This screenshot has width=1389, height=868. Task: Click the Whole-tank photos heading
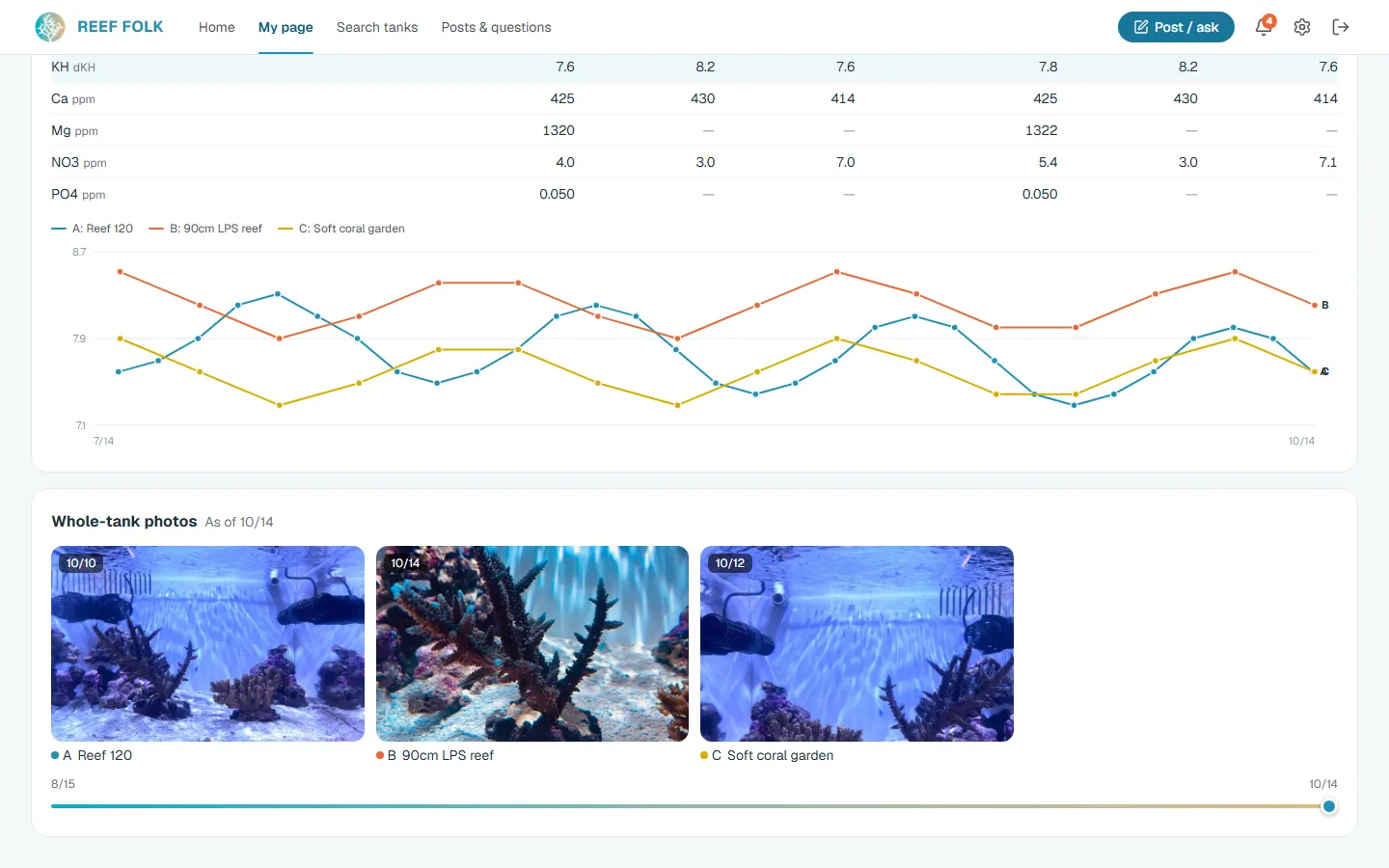[x=124, y=521]
